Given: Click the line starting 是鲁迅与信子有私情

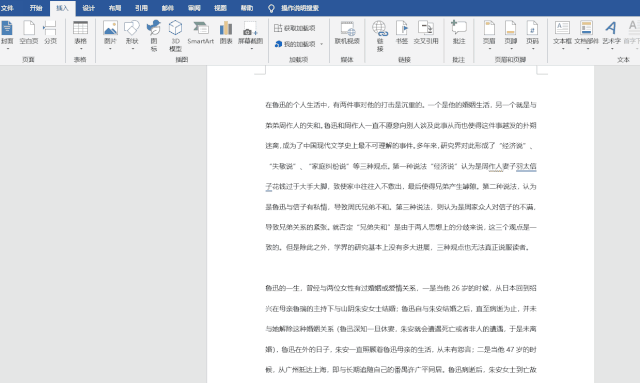Looking at the screenshot, I should coord(401,207).
